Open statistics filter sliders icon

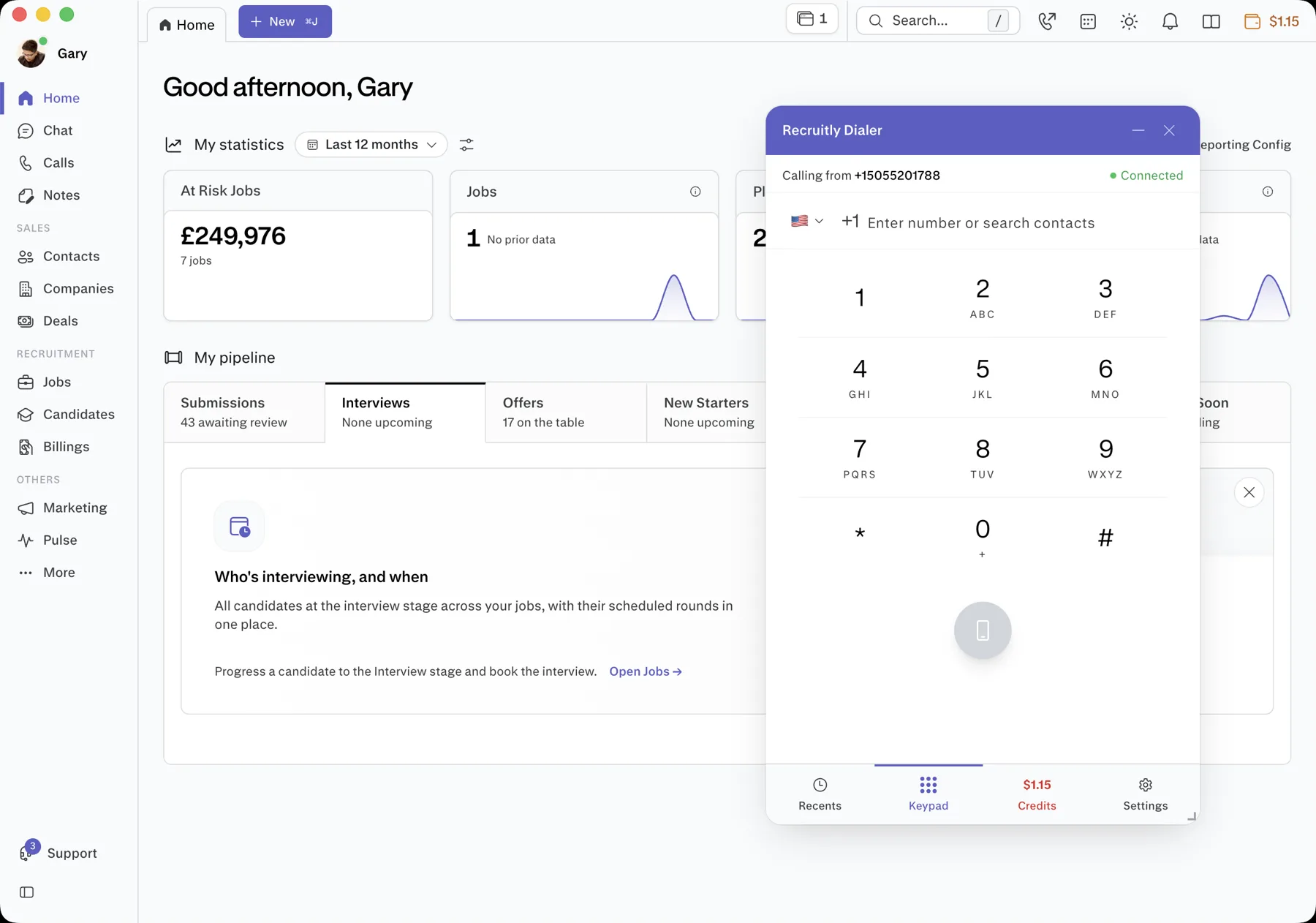(x=466, y=145)
